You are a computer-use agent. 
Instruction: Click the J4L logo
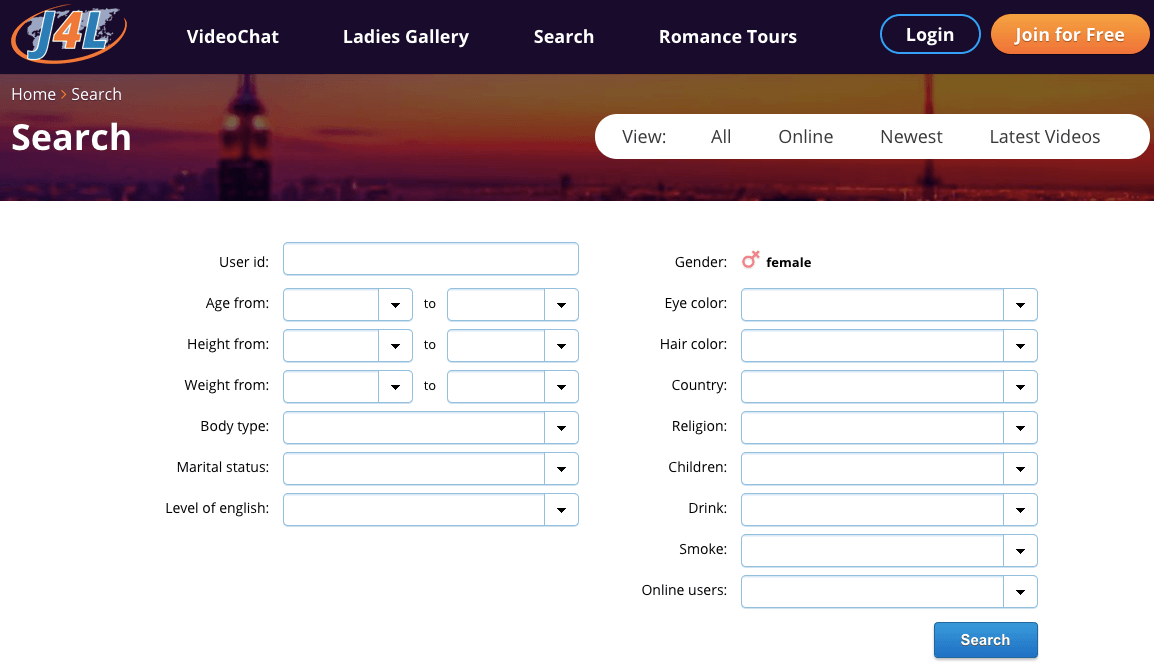click(69, 34)
